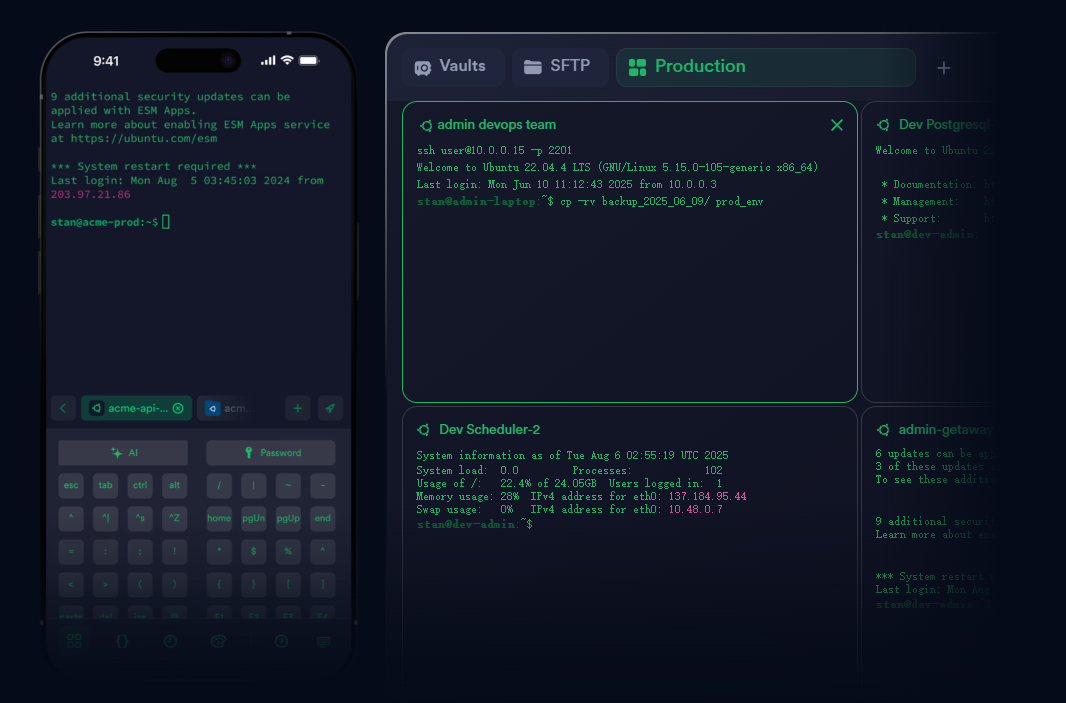This screenshot has width=1066, height=703.
Task: Tap the rocket quick-connect icon
Action: pos(330,408)
